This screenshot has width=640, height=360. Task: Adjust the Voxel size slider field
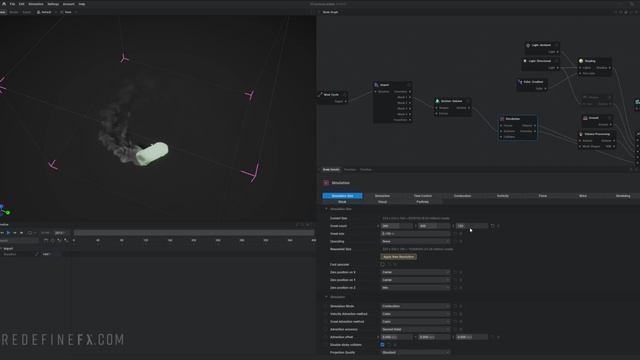(x=415, y=233)
